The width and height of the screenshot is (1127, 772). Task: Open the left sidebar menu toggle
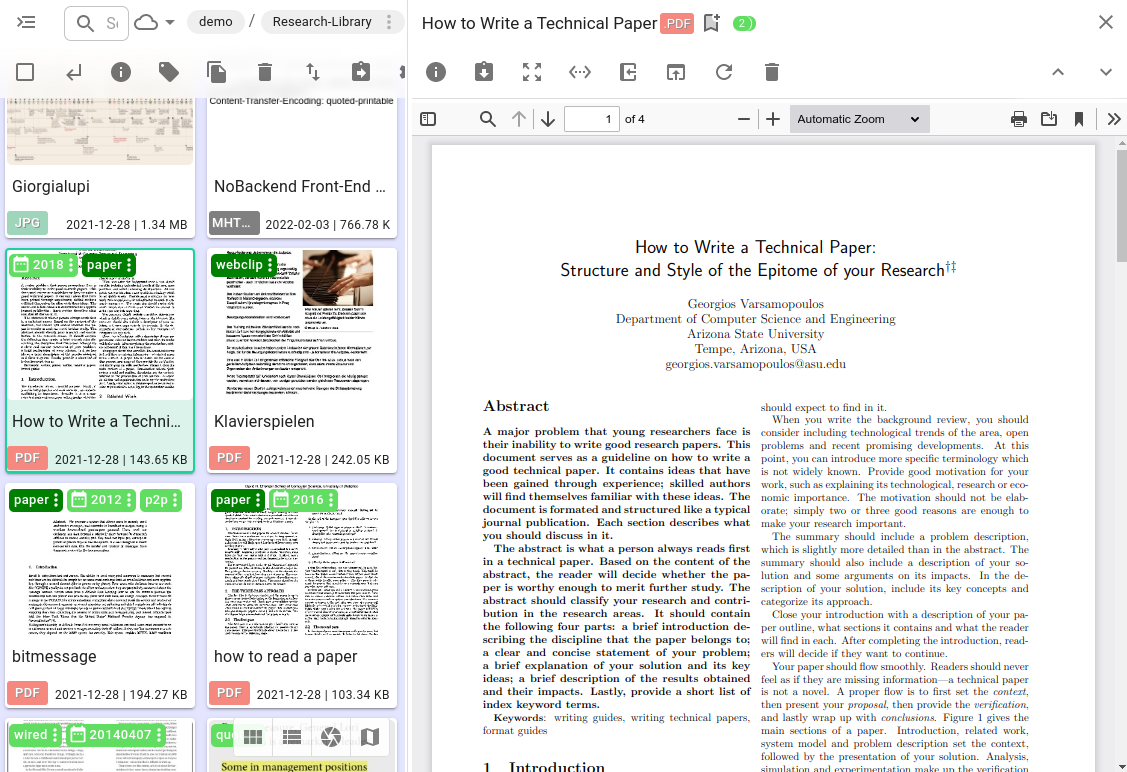coord(26,22)
